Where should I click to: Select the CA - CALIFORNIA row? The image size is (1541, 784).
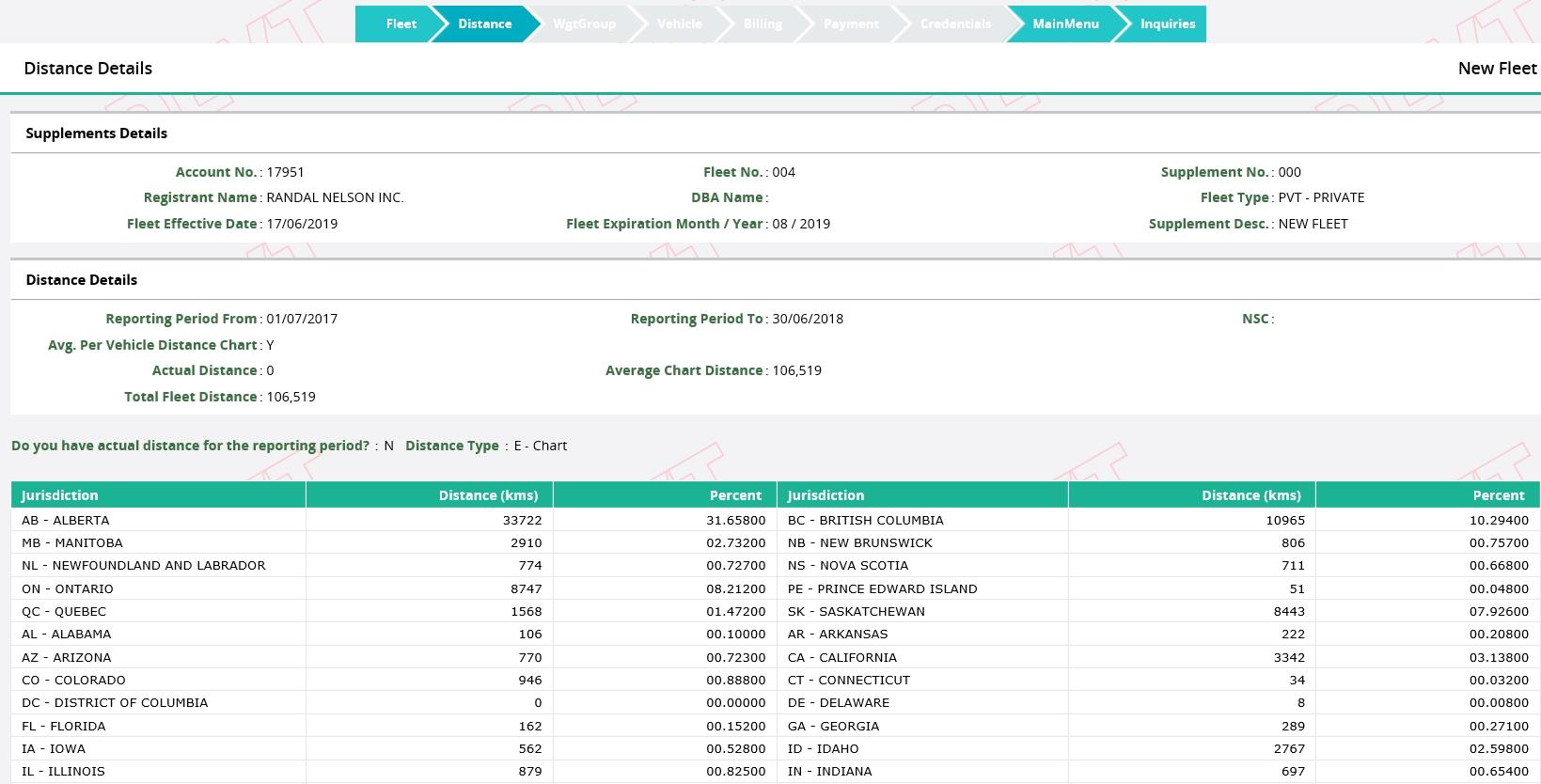pyautogui.click(x=1159, y=657)
